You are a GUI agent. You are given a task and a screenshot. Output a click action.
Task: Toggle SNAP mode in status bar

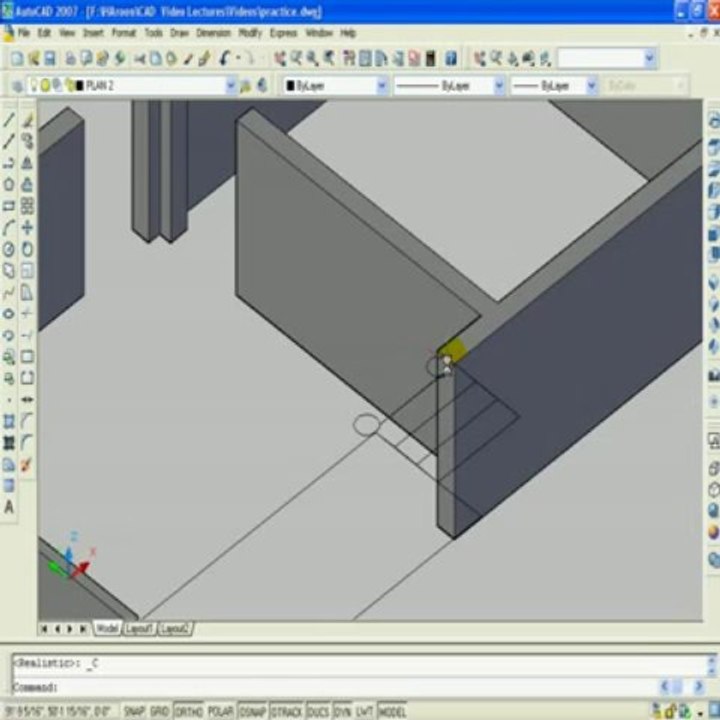[133, 712]
